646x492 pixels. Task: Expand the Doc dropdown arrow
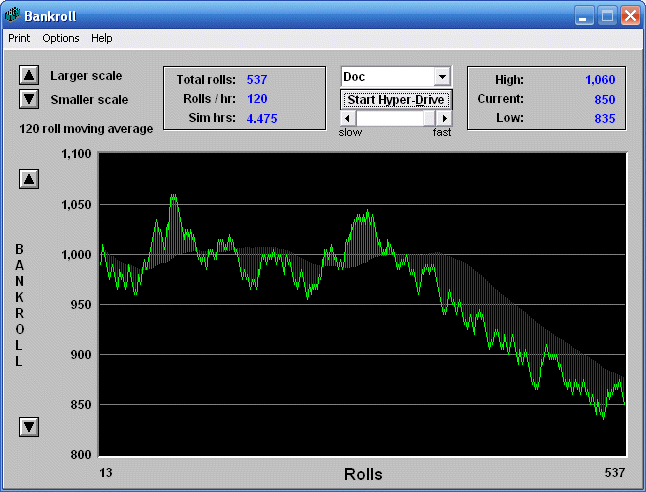[x=442, y=77]
